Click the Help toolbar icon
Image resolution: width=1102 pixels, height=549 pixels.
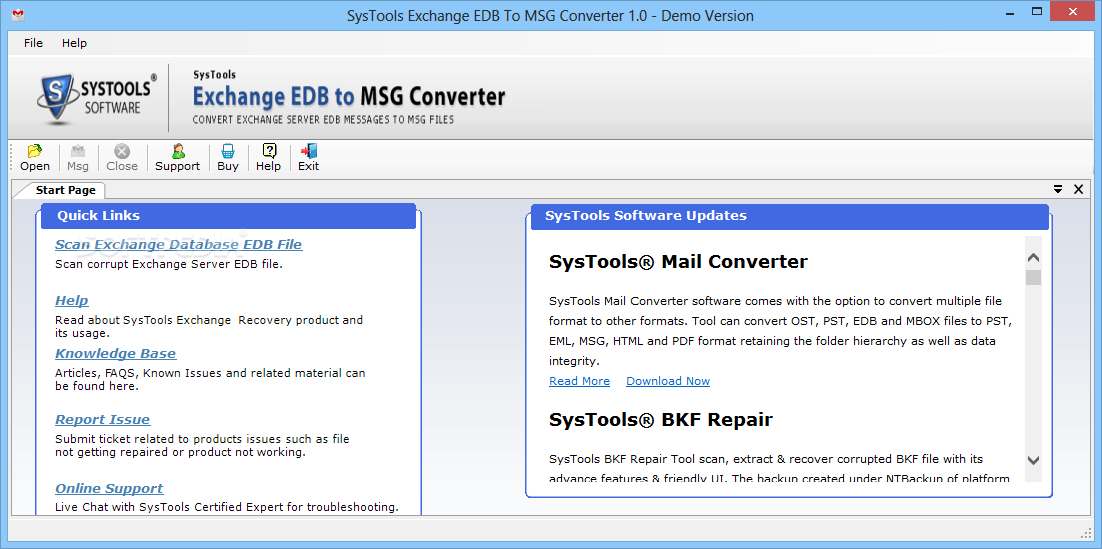tap(268, 157)
